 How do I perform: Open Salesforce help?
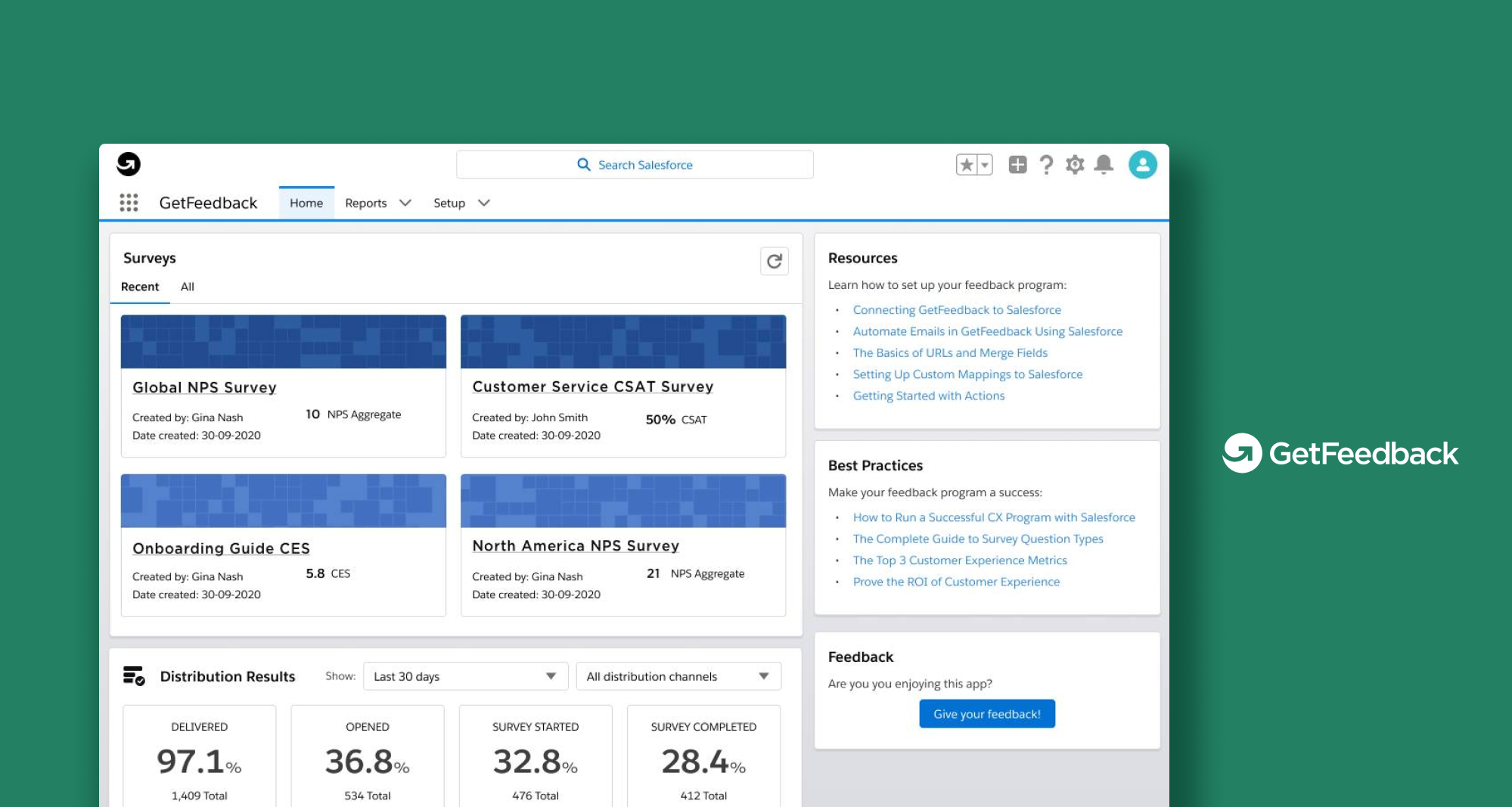1047,164
